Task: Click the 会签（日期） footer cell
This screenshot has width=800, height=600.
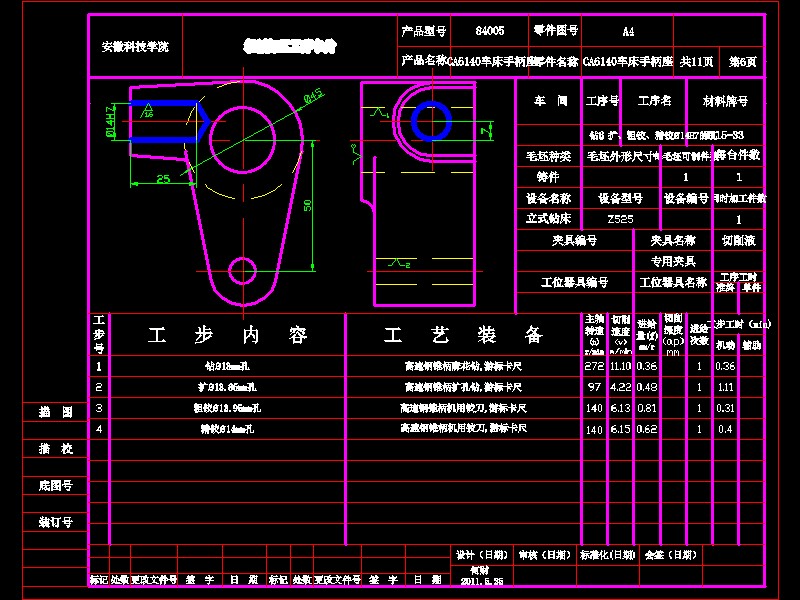Action: click(x=671, y=555)
